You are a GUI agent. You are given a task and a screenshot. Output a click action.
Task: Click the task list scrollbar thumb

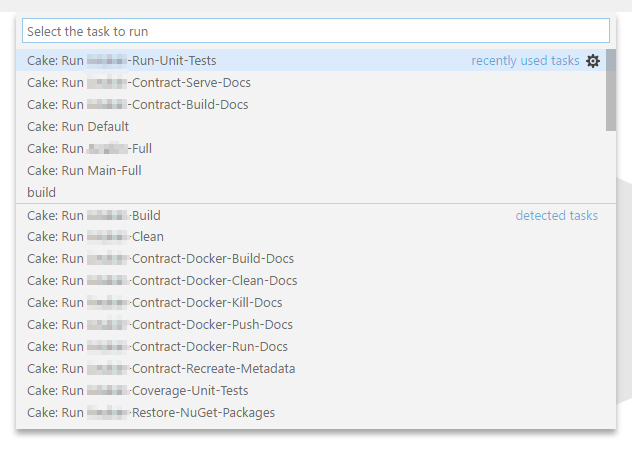(611, 90)
